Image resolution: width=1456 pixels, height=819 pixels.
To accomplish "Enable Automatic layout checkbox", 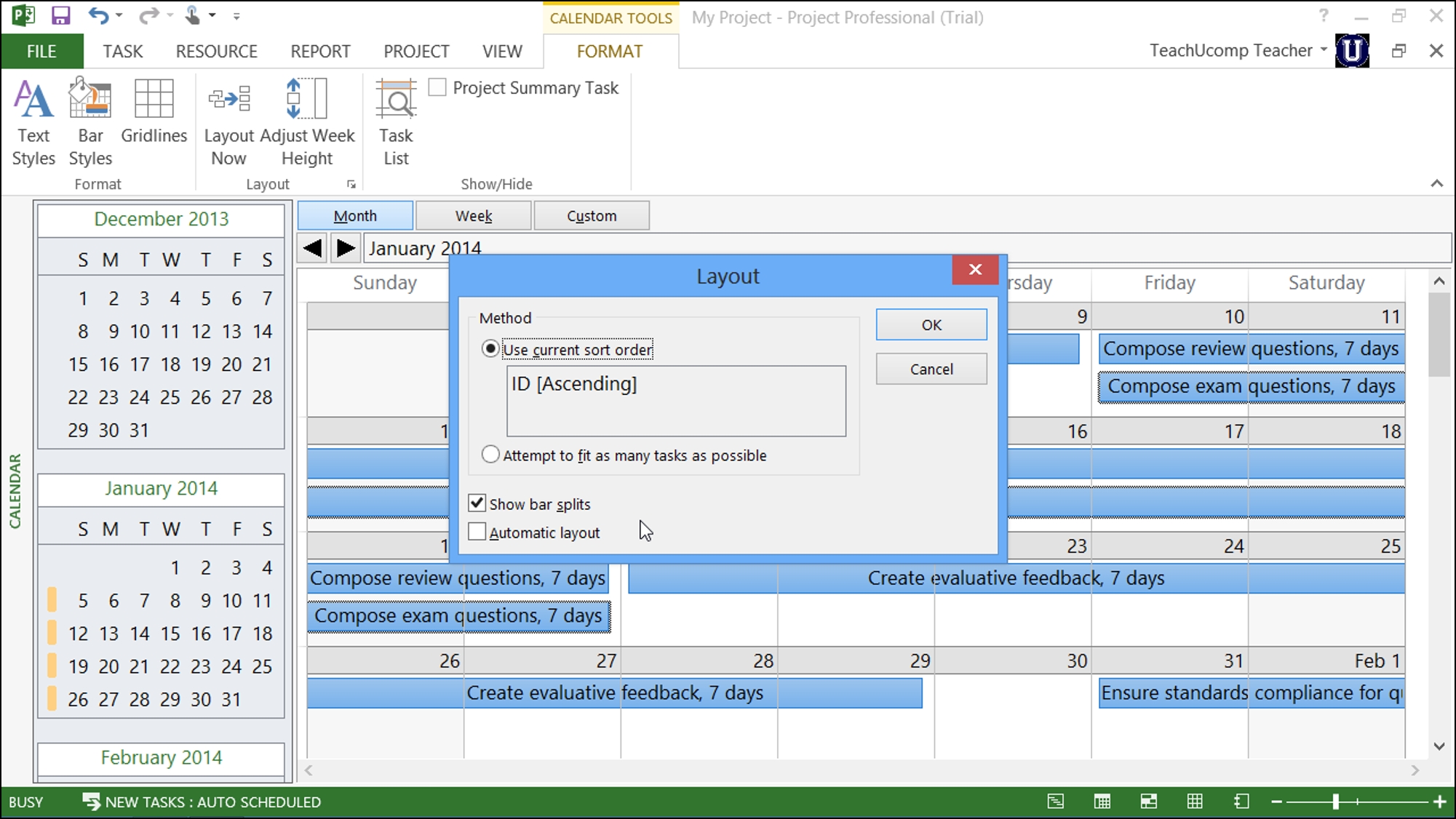I will [x=477, y=531].
